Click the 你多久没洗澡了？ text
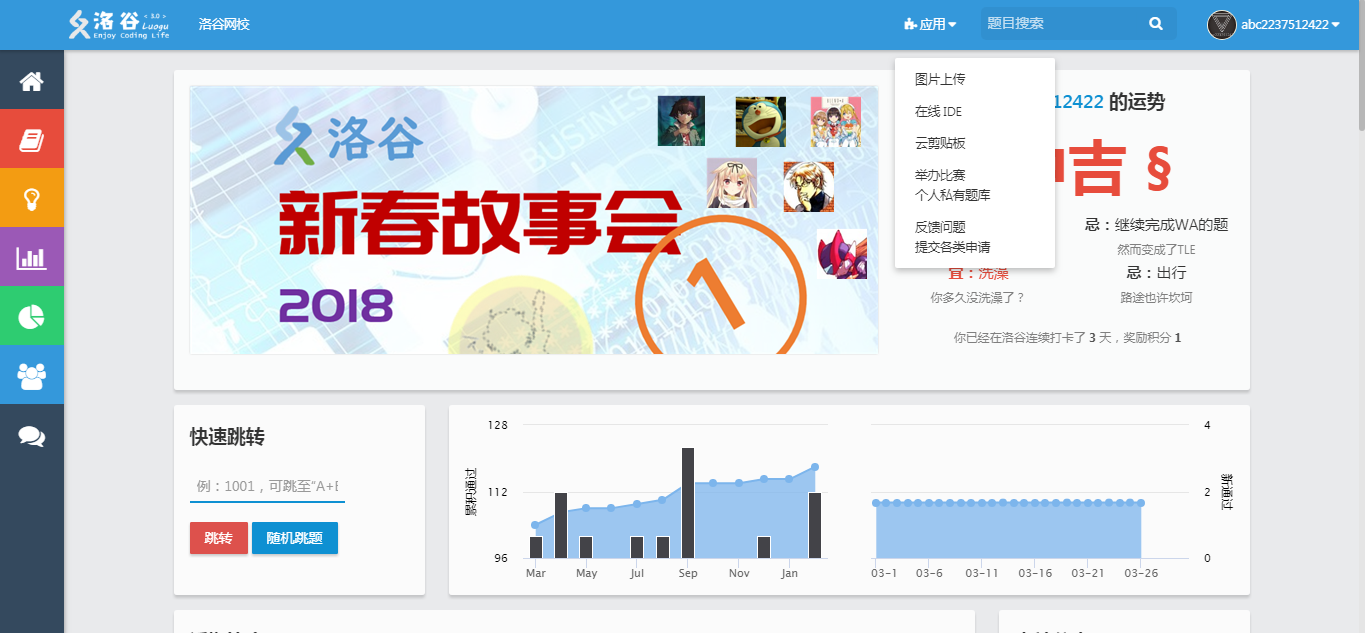This screenshot has width=1365, height=633. click(x=978, y=298)
